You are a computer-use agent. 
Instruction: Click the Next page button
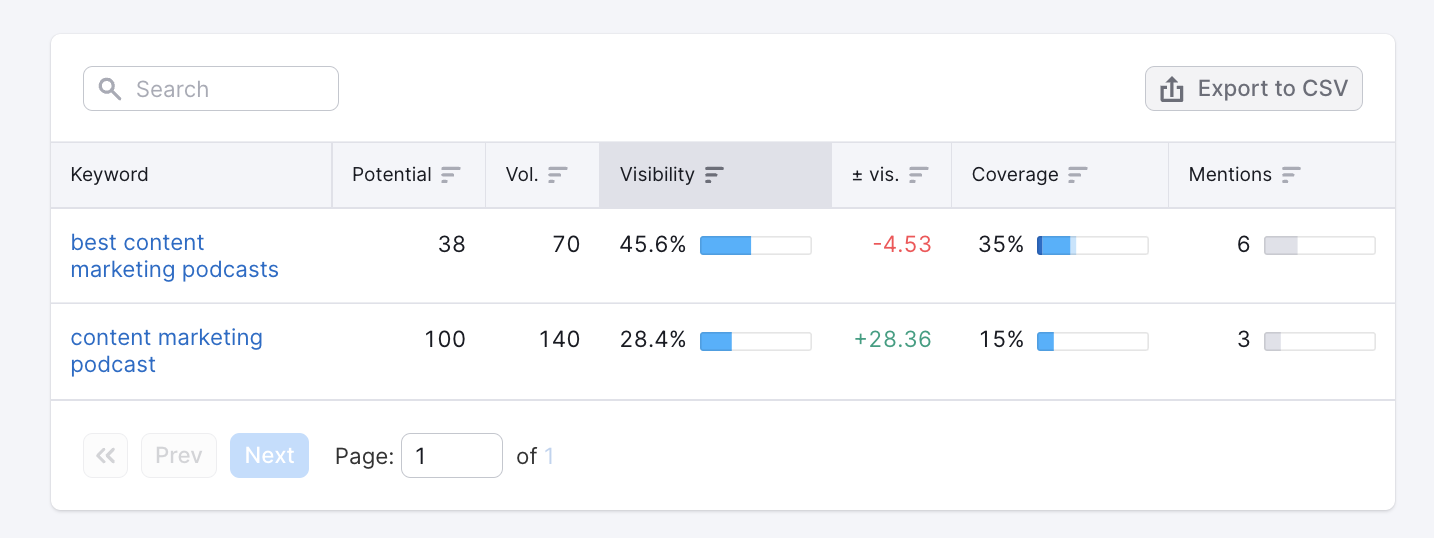coord(269,456)
